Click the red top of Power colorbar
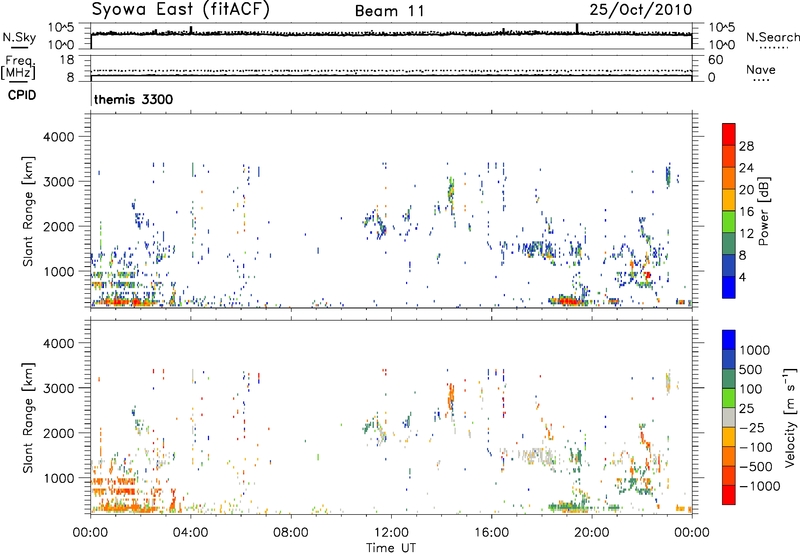 tap(729, 134)
